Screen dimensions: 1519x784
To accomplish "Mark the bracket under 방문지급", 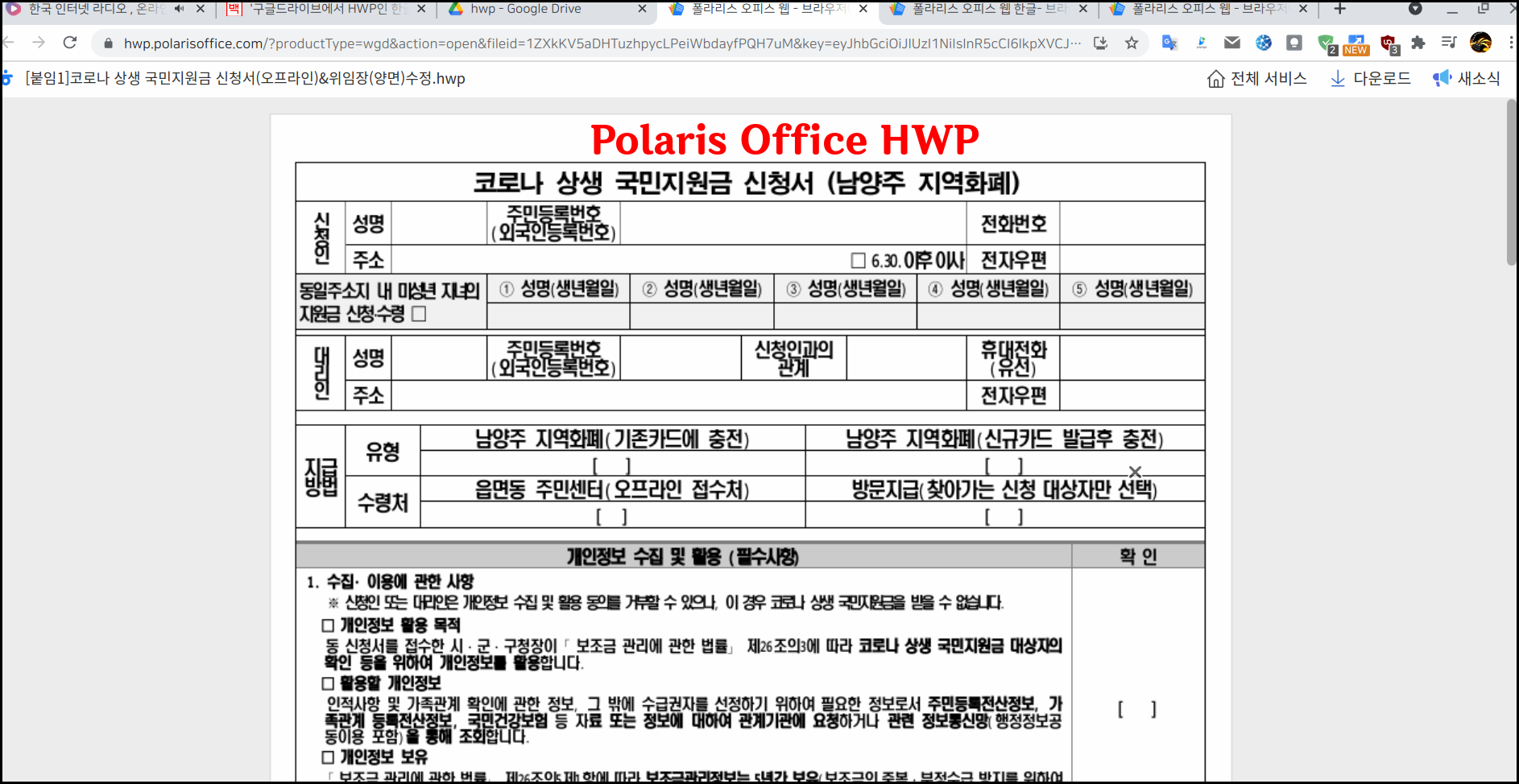I will 1004,517.
